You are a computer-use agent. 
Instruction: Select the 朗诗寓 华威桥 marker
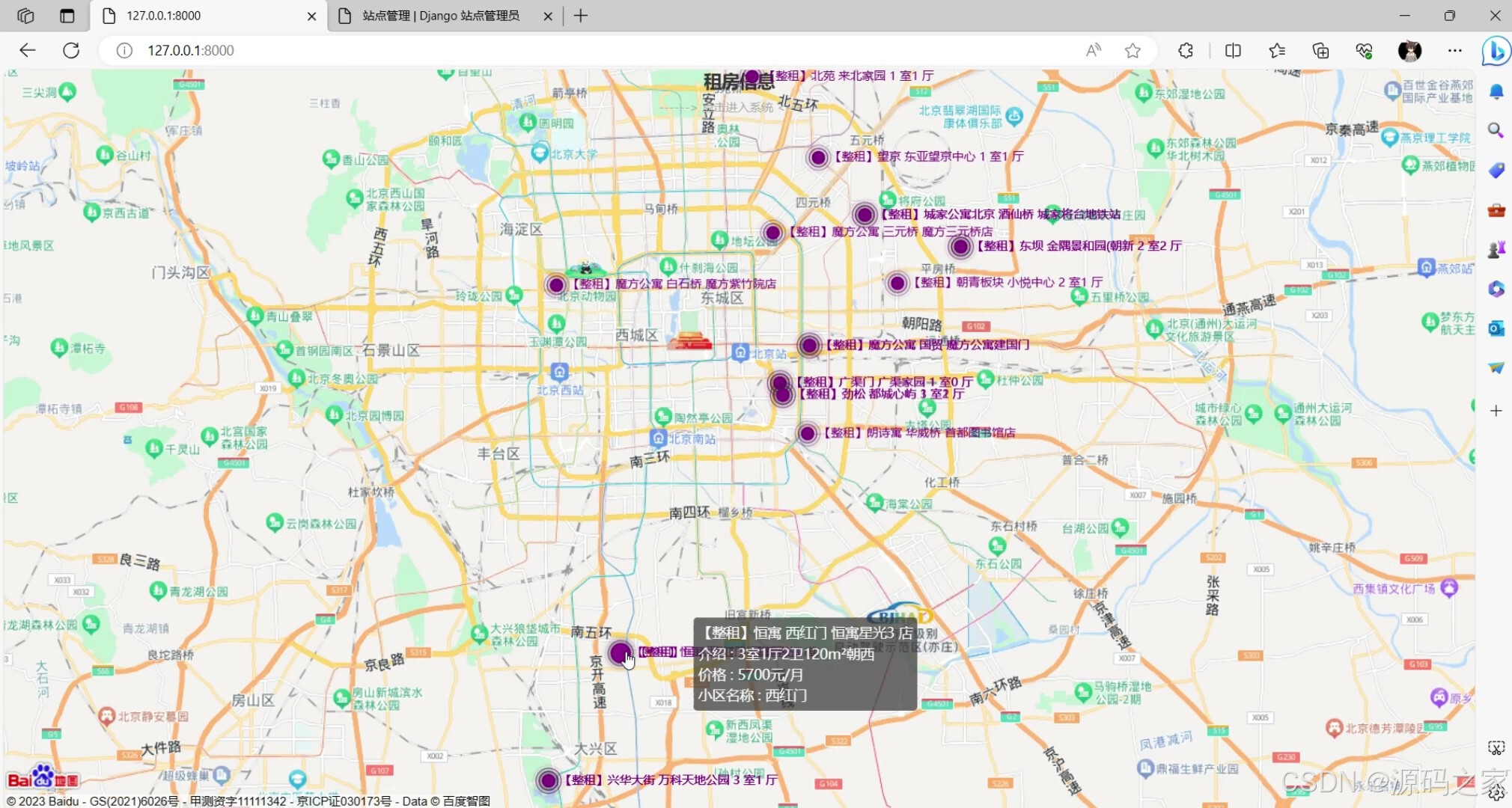point(807,433)
